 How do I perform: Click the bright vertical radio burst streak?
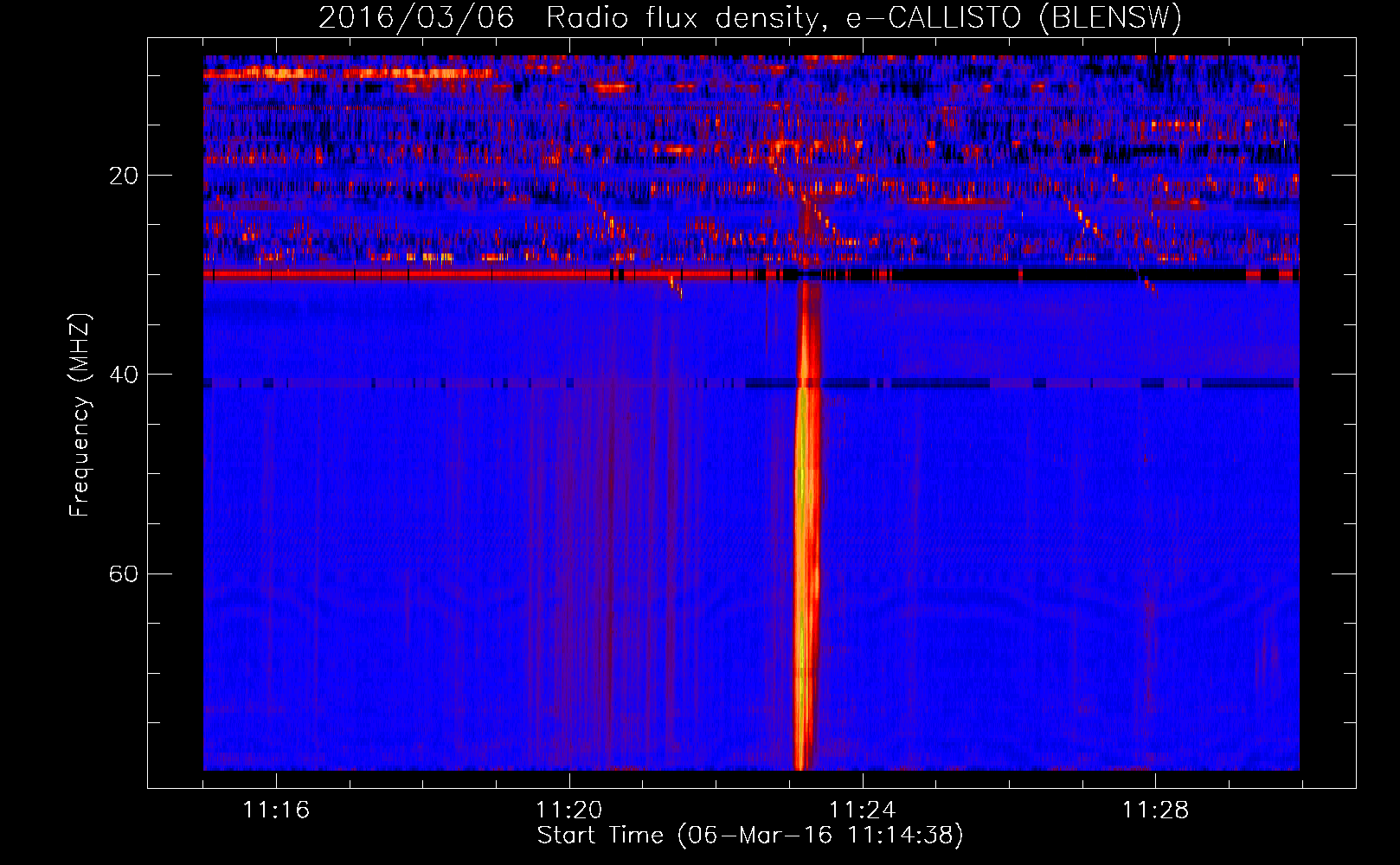pos(806,528)
